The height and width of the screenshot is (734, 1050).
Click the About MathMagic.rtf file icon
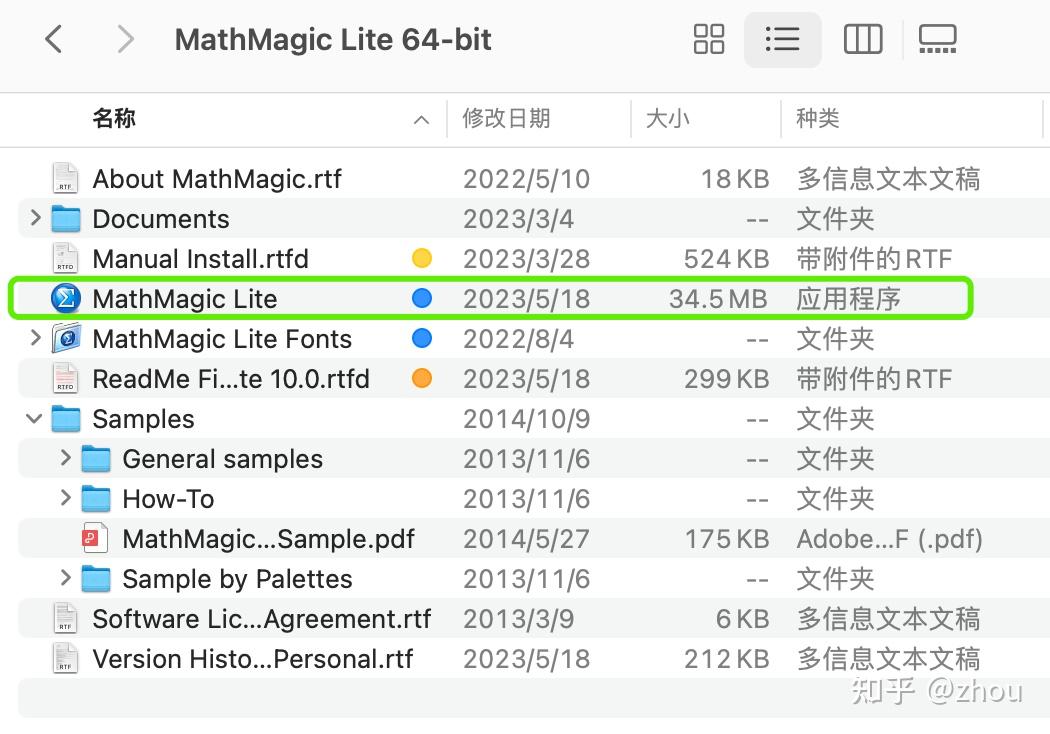click(x=65, y=179)
